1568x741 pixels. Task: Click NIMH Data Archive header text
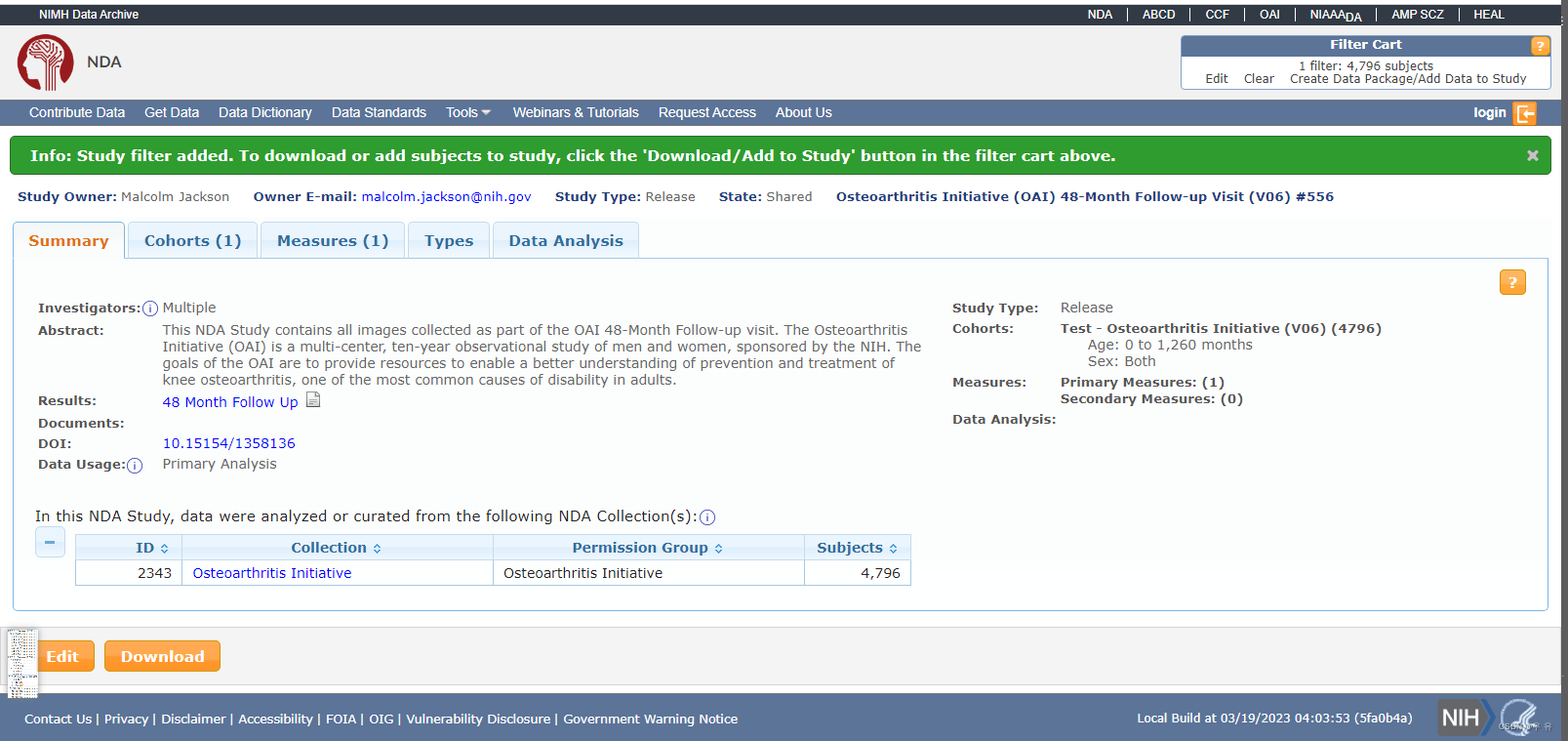point(89,15)
